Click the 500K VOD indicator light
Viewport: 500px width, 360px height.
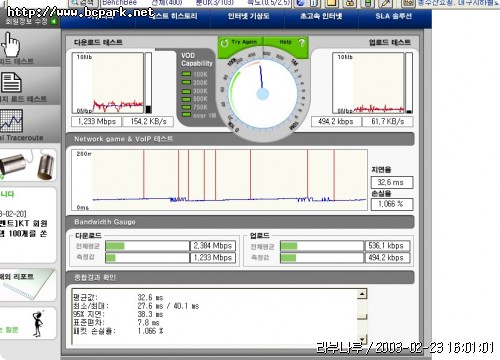[186, 99]
